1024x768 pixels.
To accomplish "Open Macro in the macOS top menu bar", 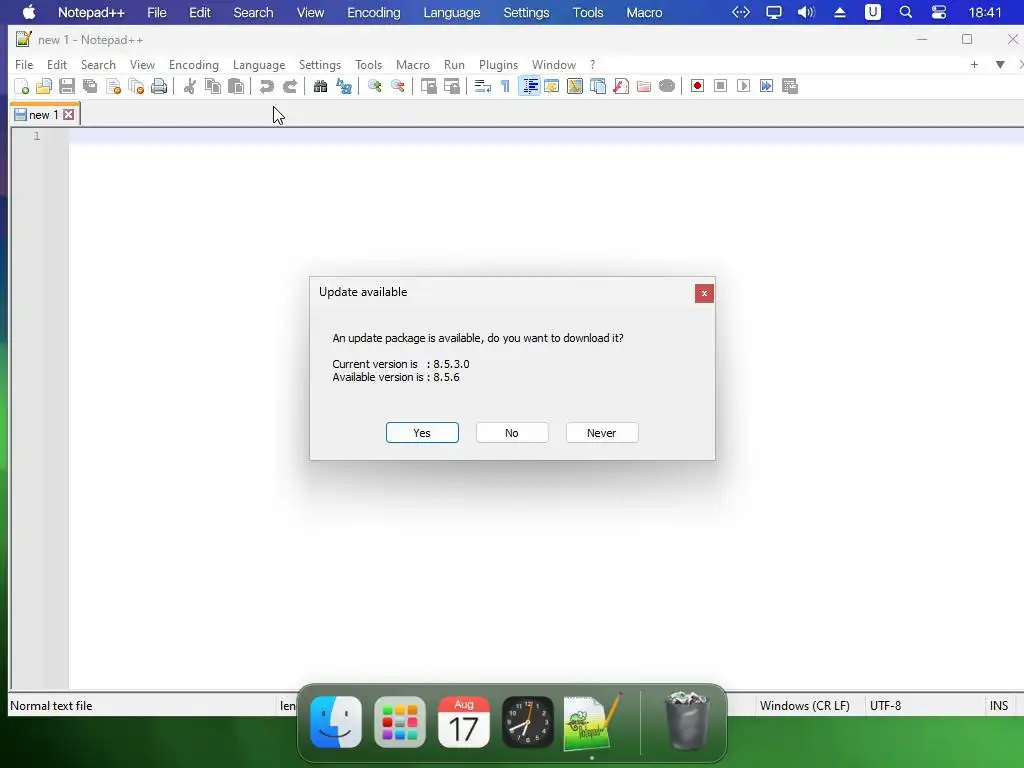I will pyautogui.click(x=644, y=12).
